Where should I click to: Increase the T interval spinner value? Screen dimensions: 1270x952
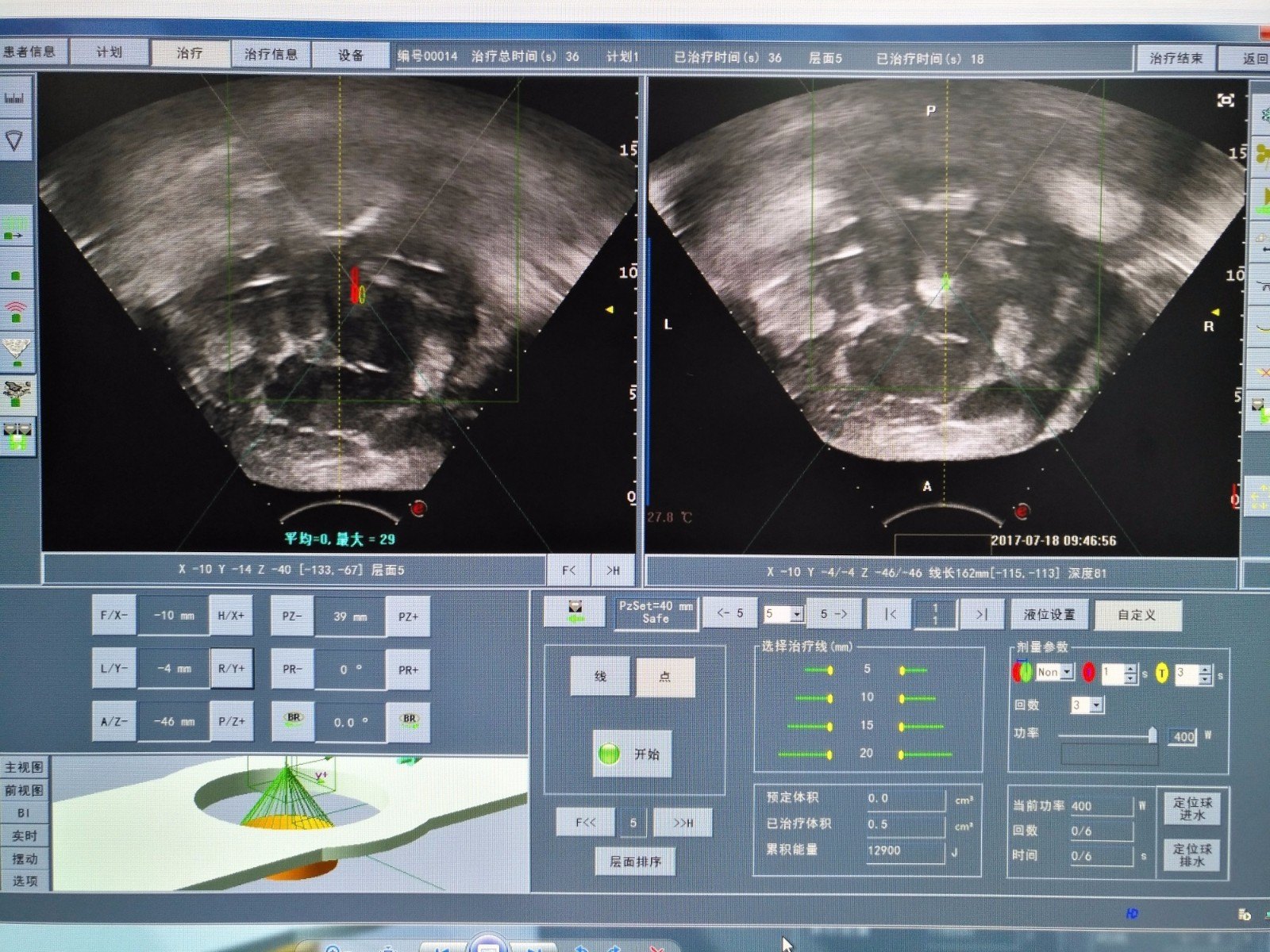click(1205, 670)
